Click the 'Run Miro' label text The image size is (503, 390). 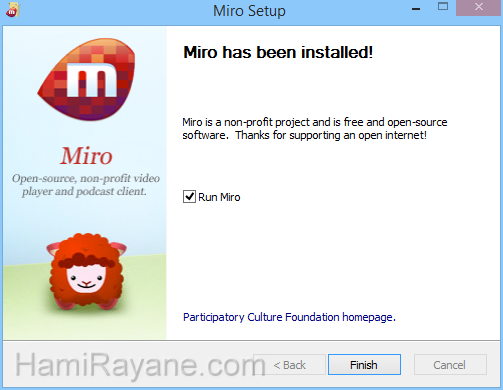(x=219, y=197)
